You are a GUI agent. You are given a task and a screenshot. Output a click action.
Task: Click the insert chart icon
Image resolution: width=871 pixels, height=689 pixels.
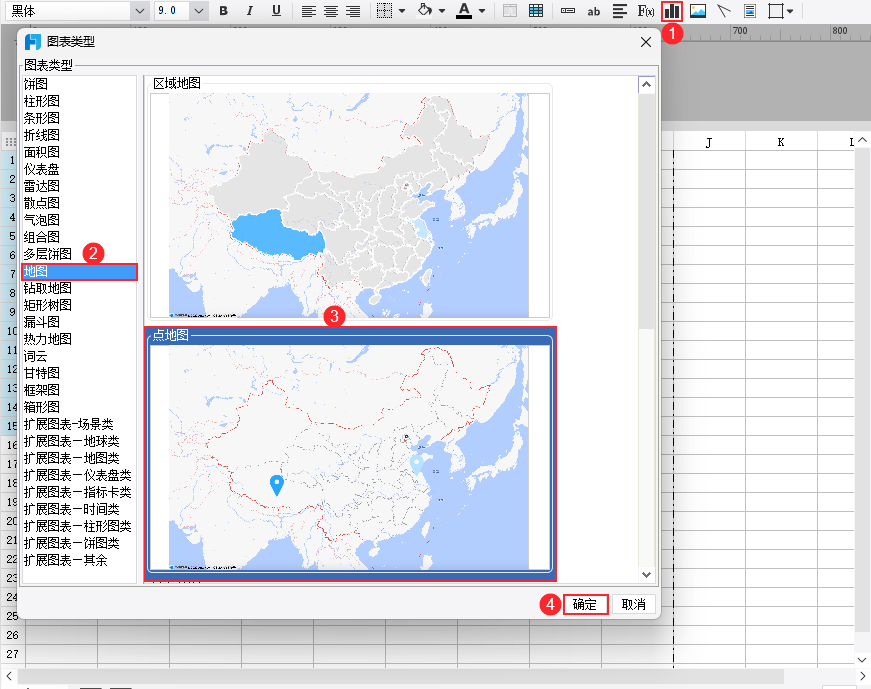[672, 11]
